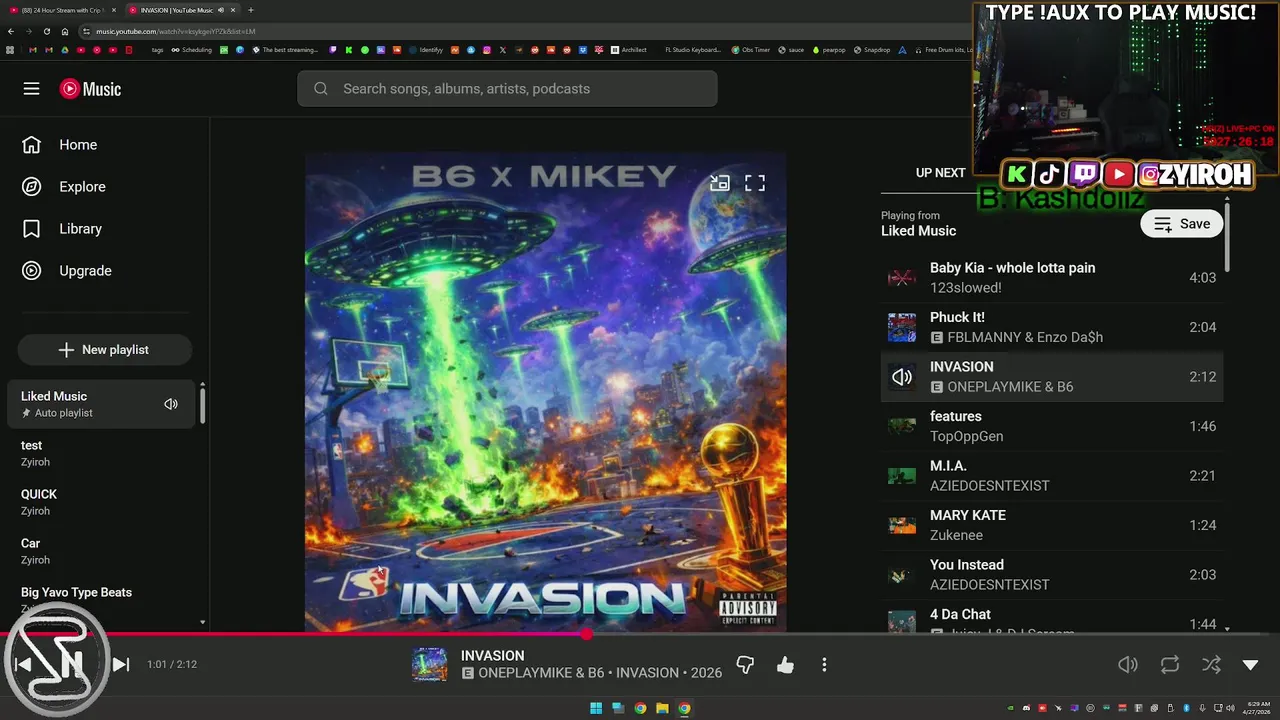Screen dimensions: 1280x720
Task: Click the taskbar clock
Action: (x=1256, y=708)
